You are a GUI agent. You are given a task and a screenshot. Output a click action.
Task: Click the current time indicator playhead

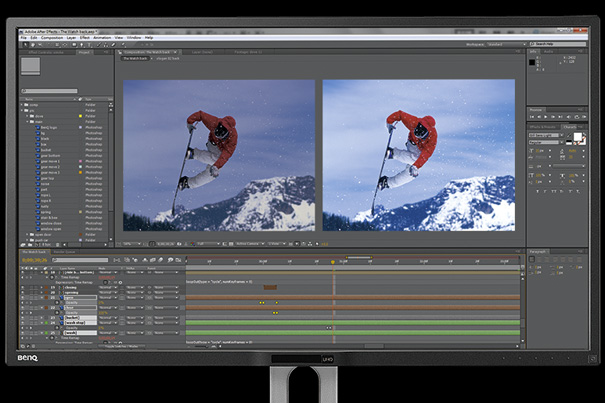coord(333,262)
